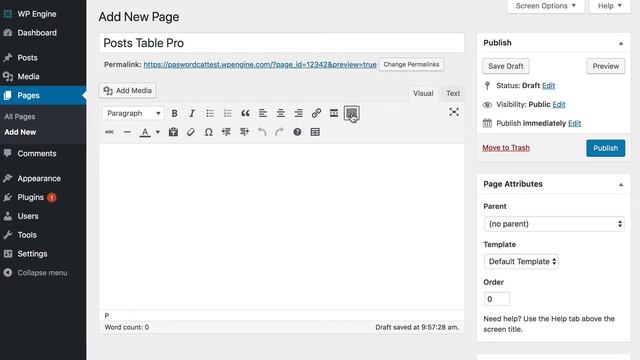Collapse the Page Attributes box
This screenshot has width=640, height=360.
621,184
